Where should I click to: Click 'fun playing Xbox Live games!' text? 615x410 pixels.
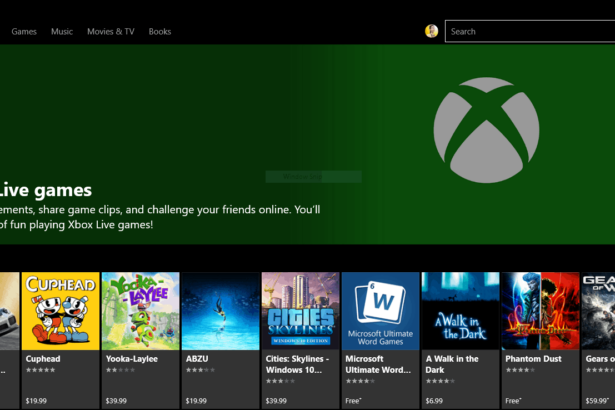click(x=82, y=224)
